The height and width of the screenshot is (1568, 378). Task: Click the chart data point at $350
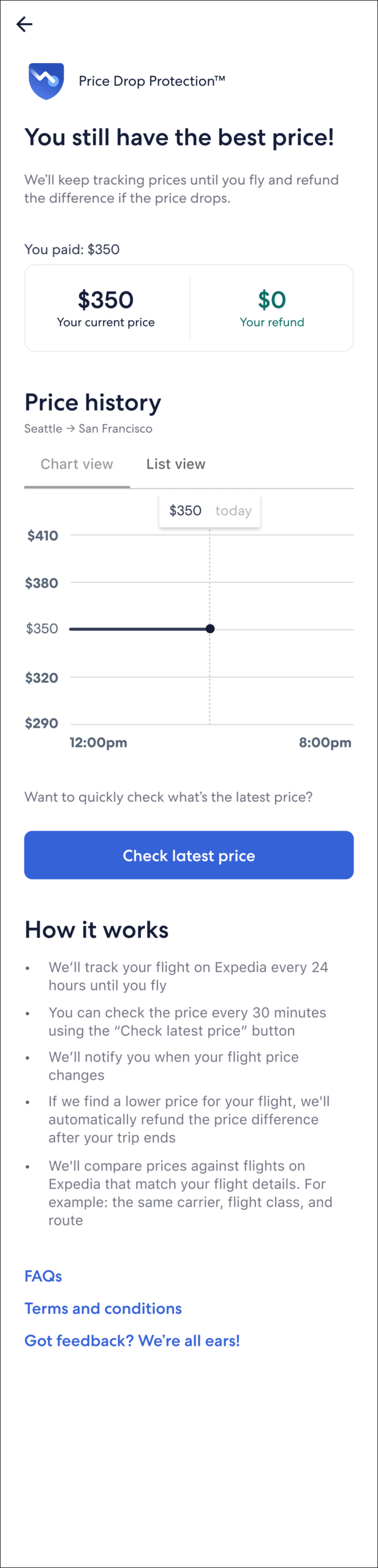pos(210,628)
